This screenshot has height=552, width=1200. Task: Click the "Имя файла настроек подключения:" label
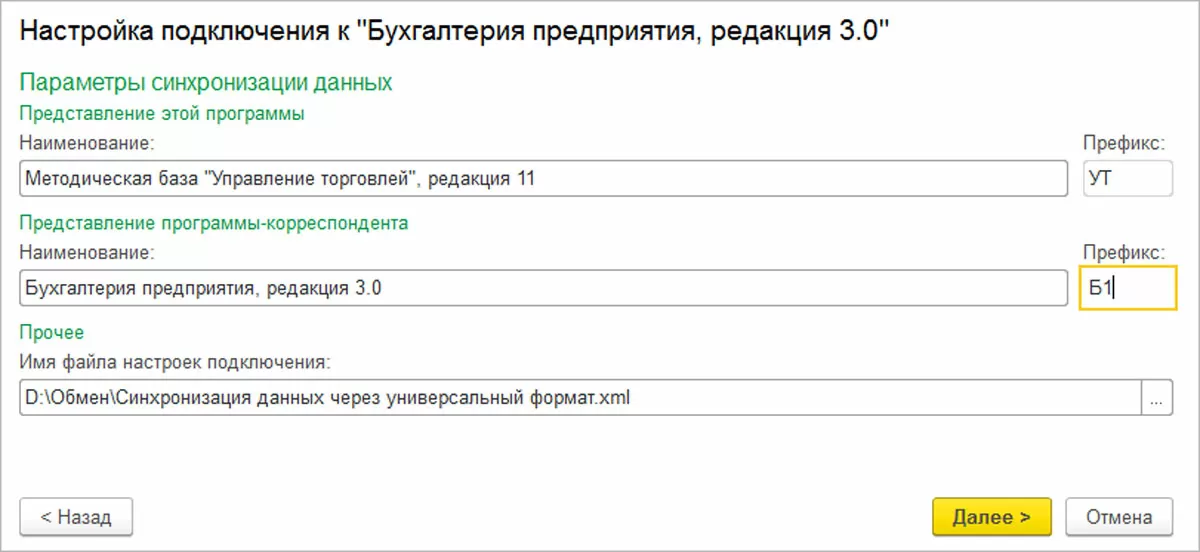175,361
